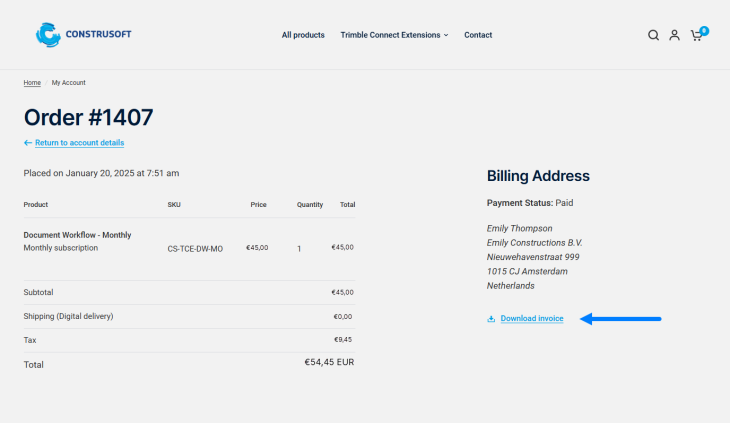Open the search magnifier icon
This screenshot has height=423, width=730.
(x=653, y=35)
